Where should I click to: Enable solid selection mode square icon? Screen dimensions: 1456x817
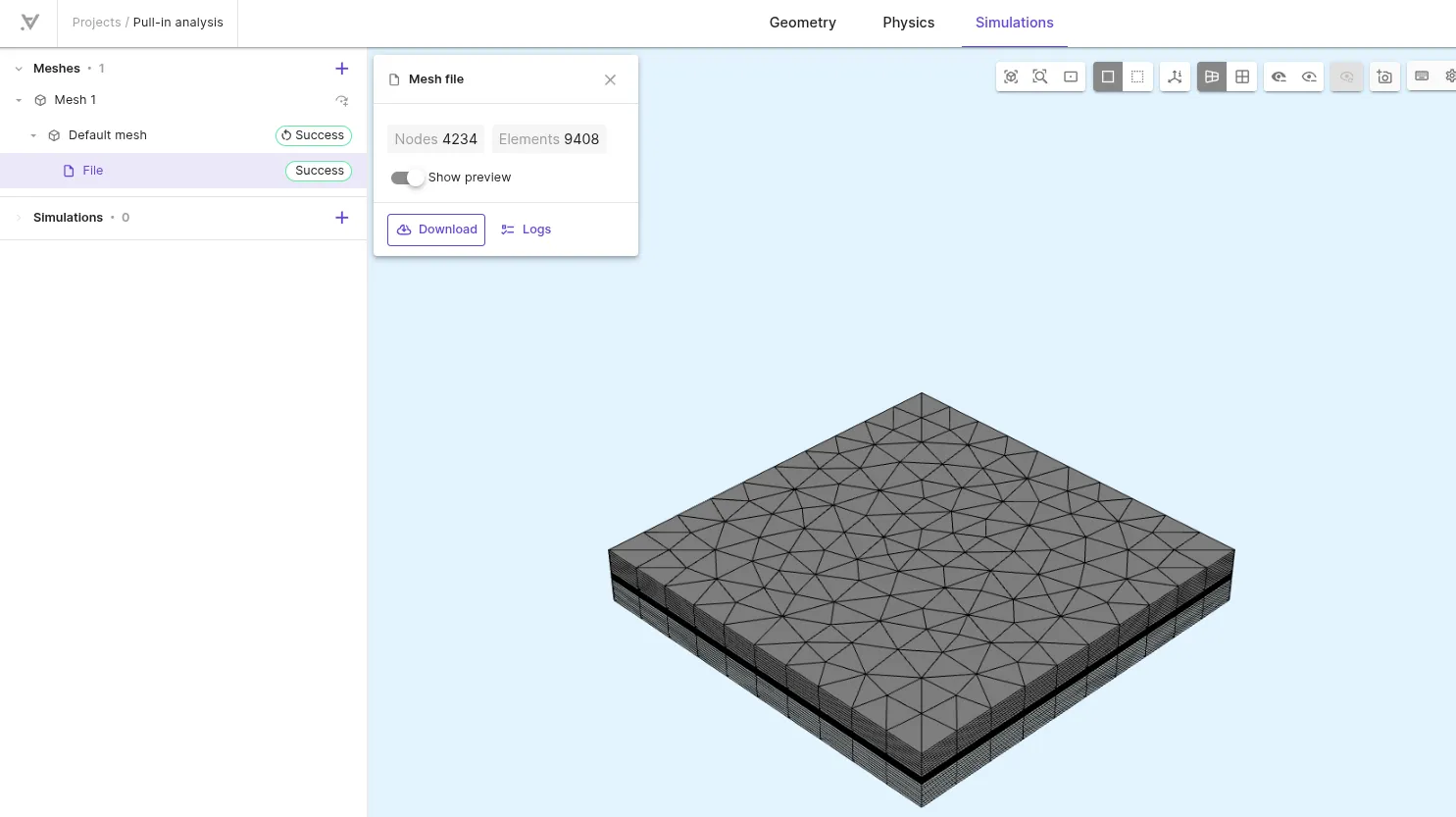click(x=1108, y=77)
